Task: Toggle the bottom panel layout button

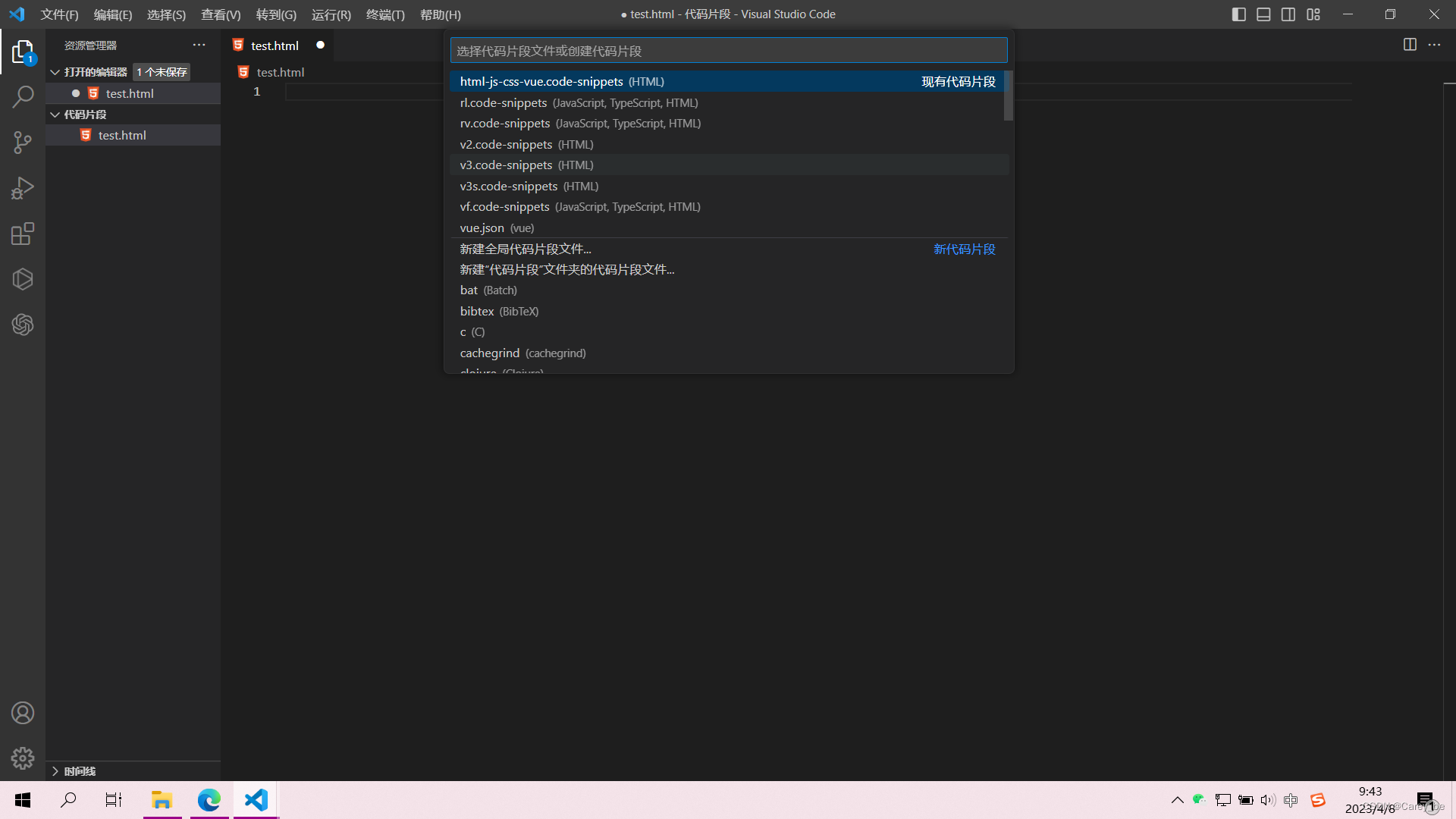Action: coord(1263,14)
